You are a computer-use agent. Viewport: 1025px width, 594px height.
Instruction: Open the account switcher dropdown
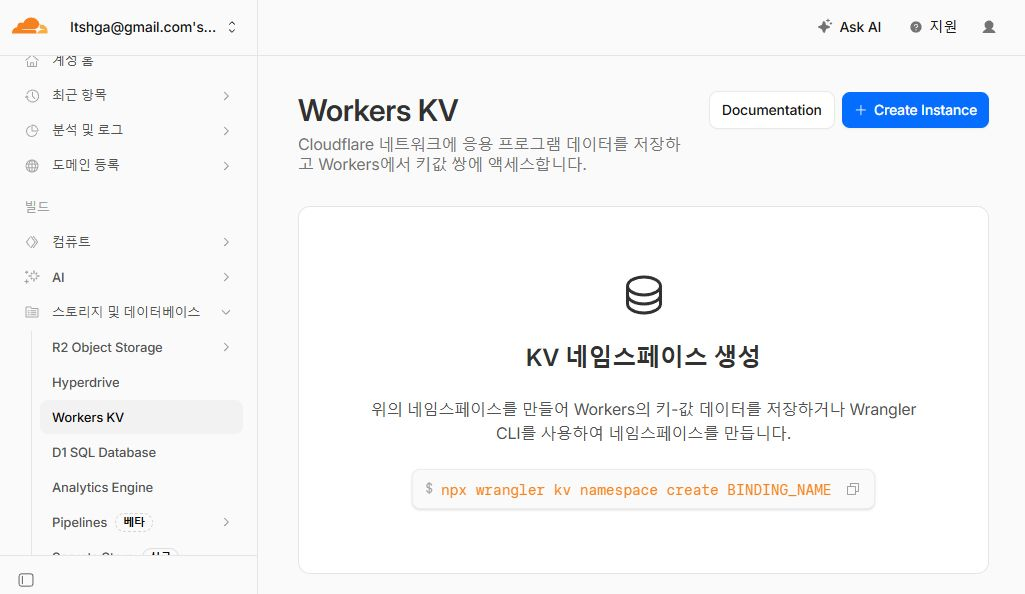coord(153,27)
